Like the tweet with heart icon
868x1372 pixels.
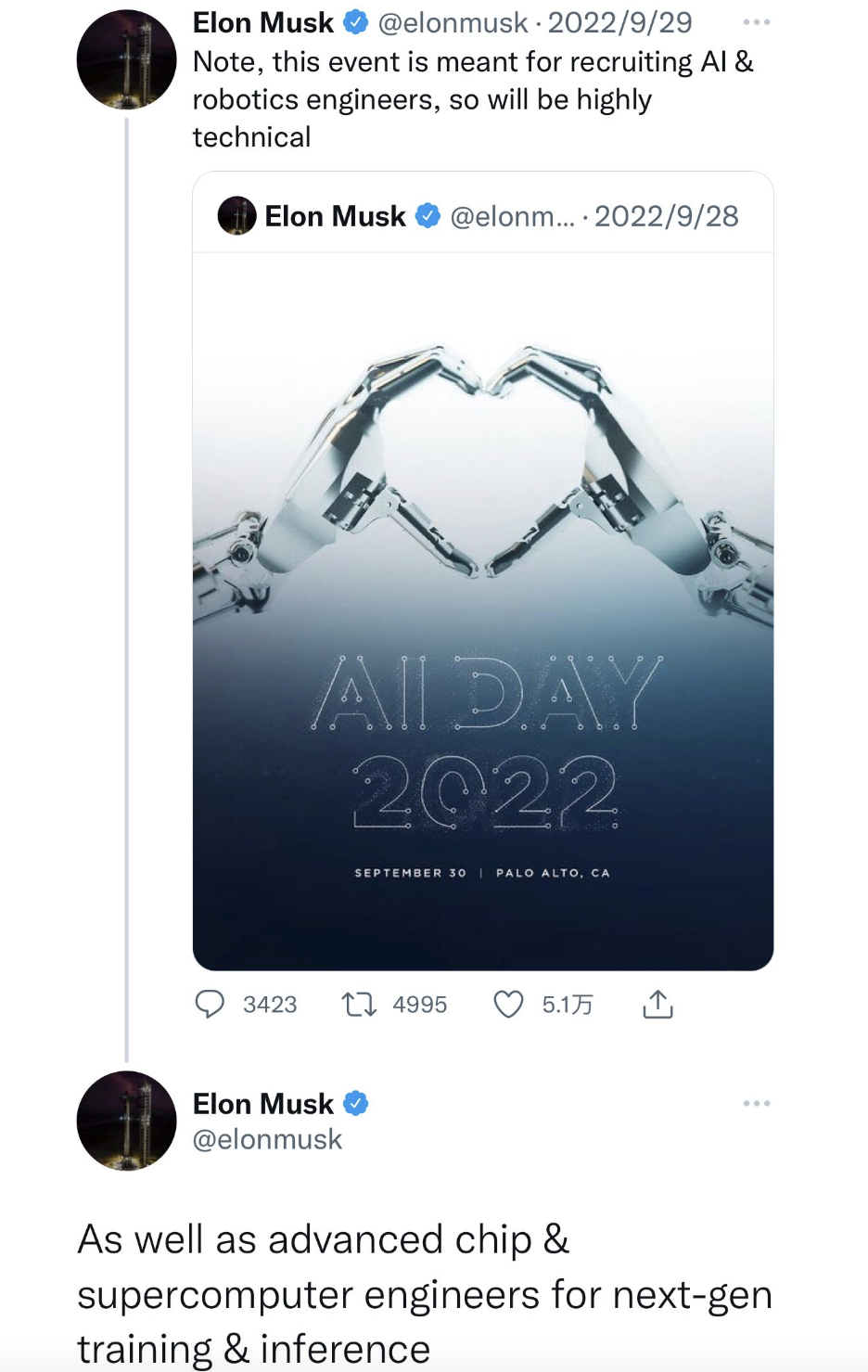[x=508, y=1005]
